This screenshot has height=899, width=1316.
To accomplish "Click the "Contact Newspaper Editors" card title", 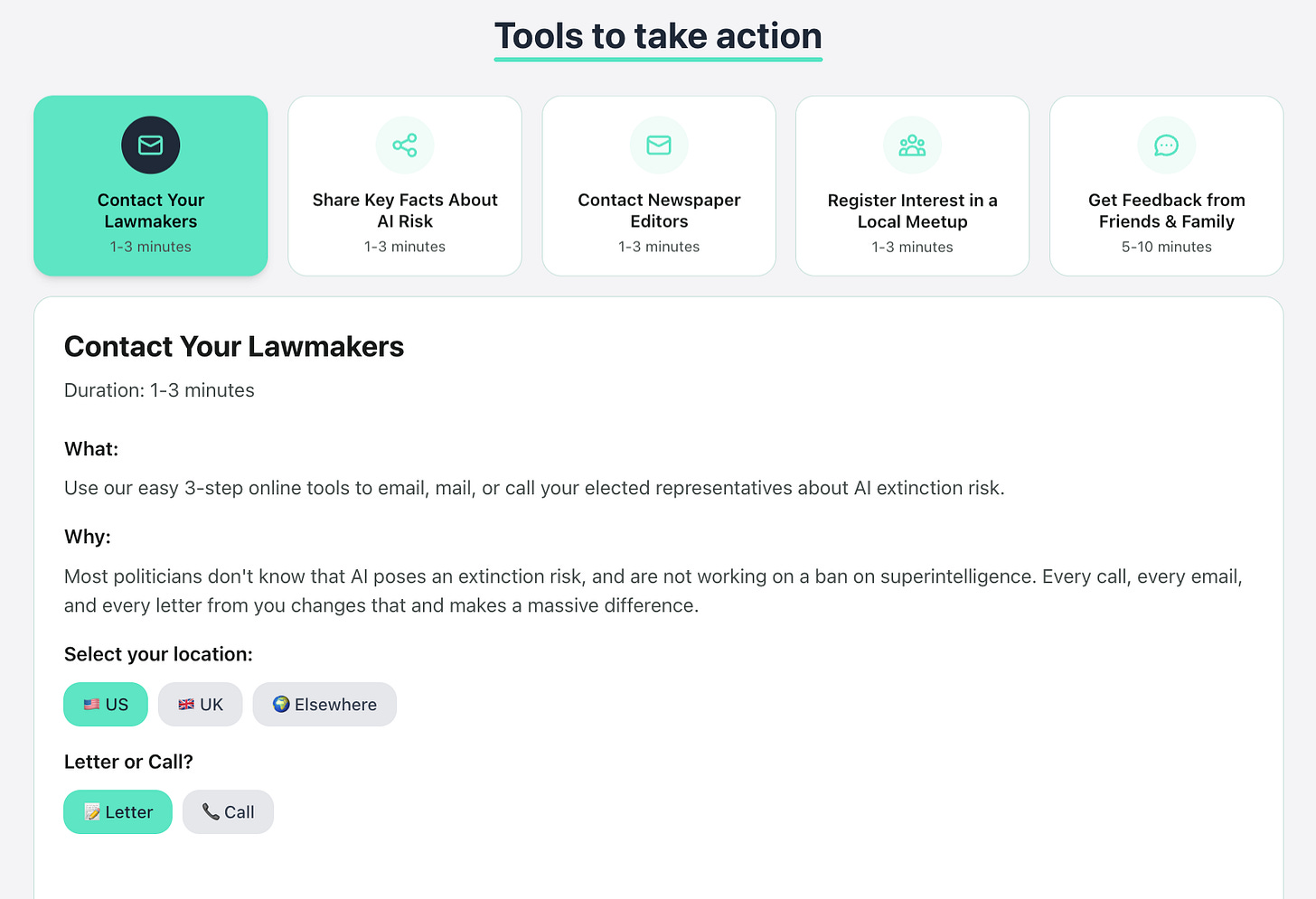I will click(659, 211).
